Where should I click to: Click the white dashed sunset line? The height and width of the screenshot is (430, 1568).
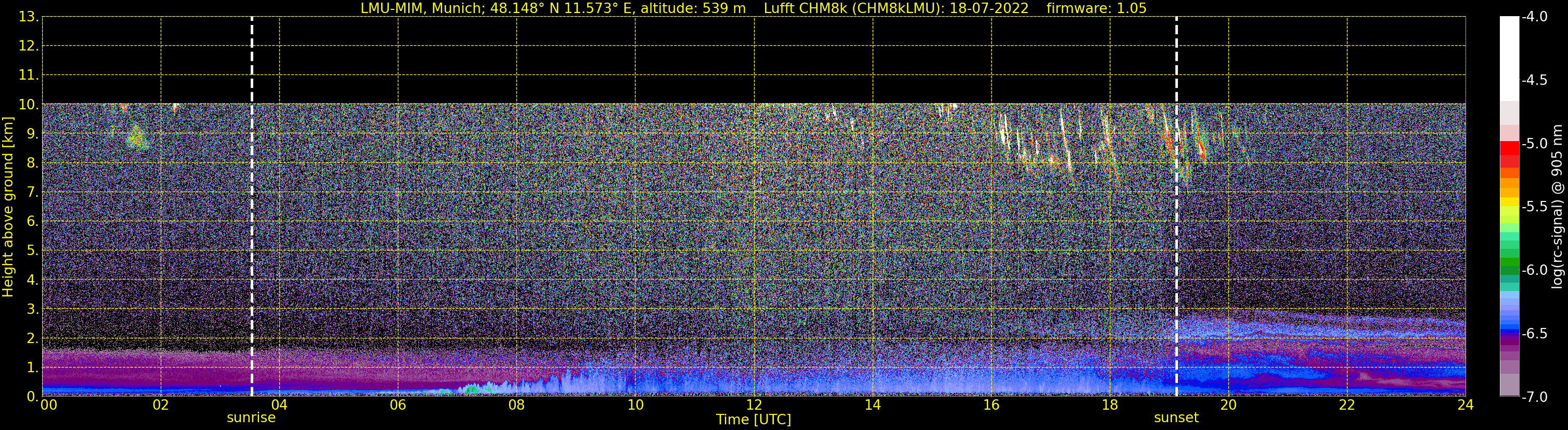click(1176, 207)
